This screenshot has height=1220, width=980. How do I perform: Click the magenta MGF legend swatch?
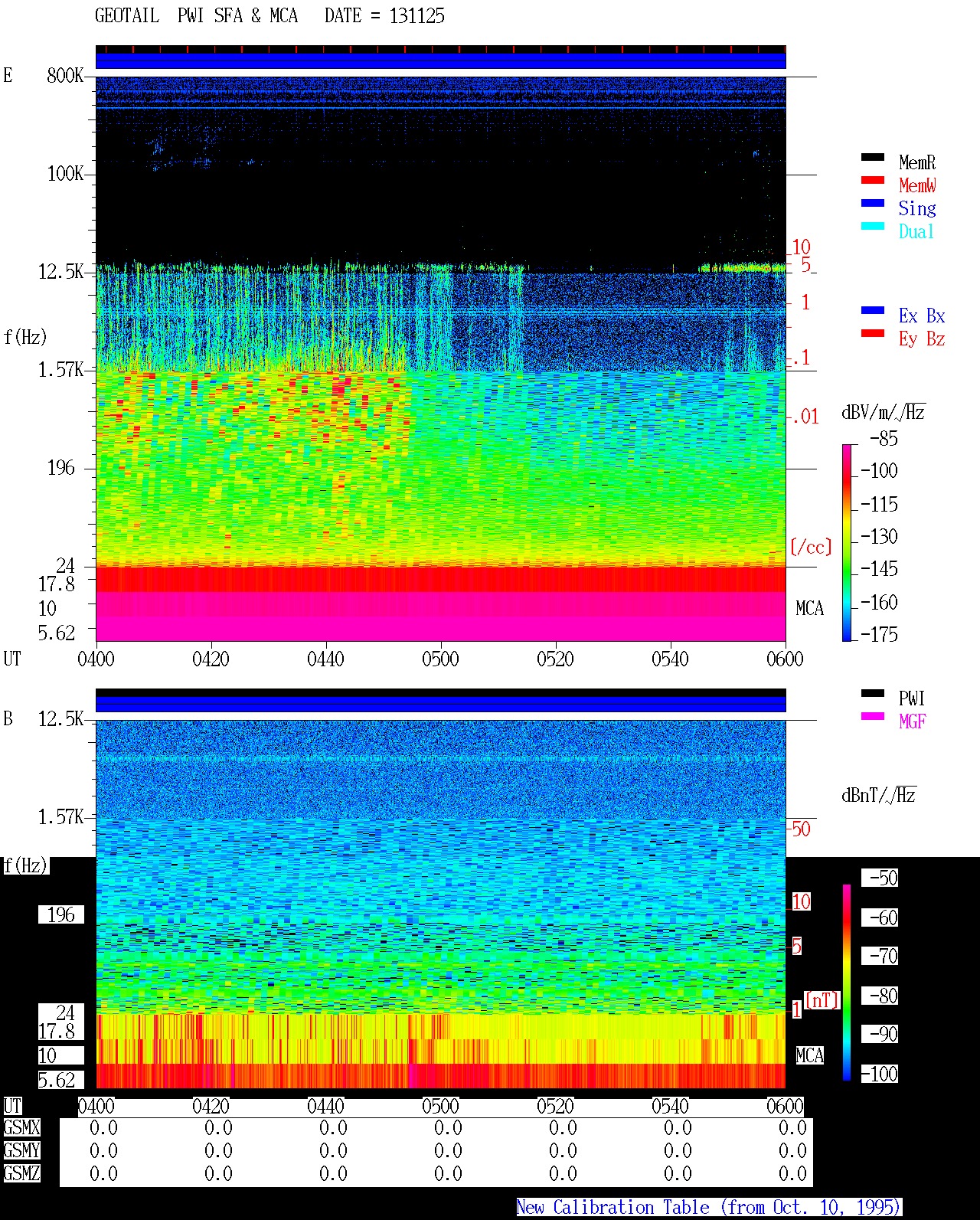pos(873,717)
